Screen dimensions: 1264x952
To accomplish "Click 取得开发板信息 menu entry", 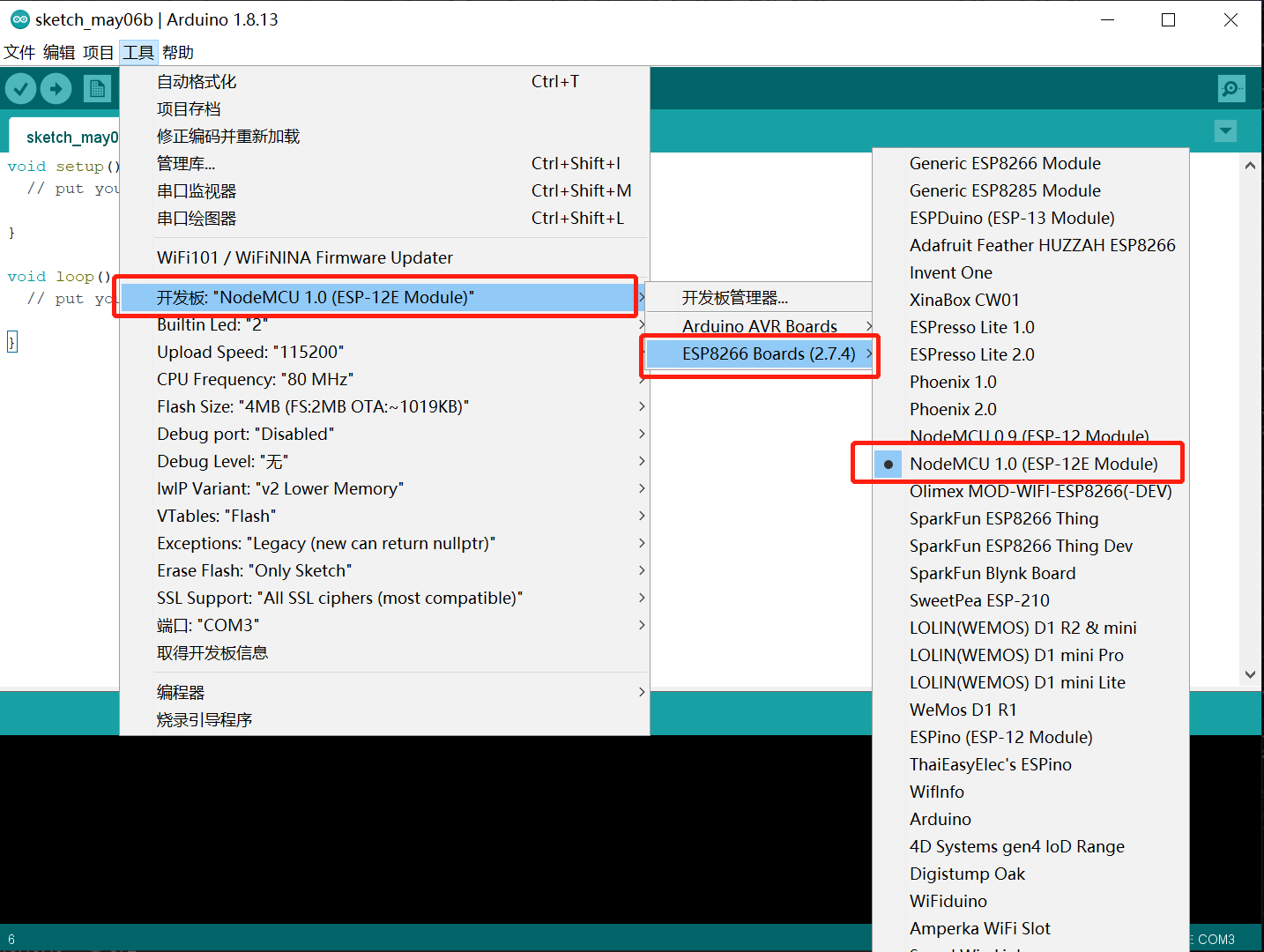I will (384, 653).
